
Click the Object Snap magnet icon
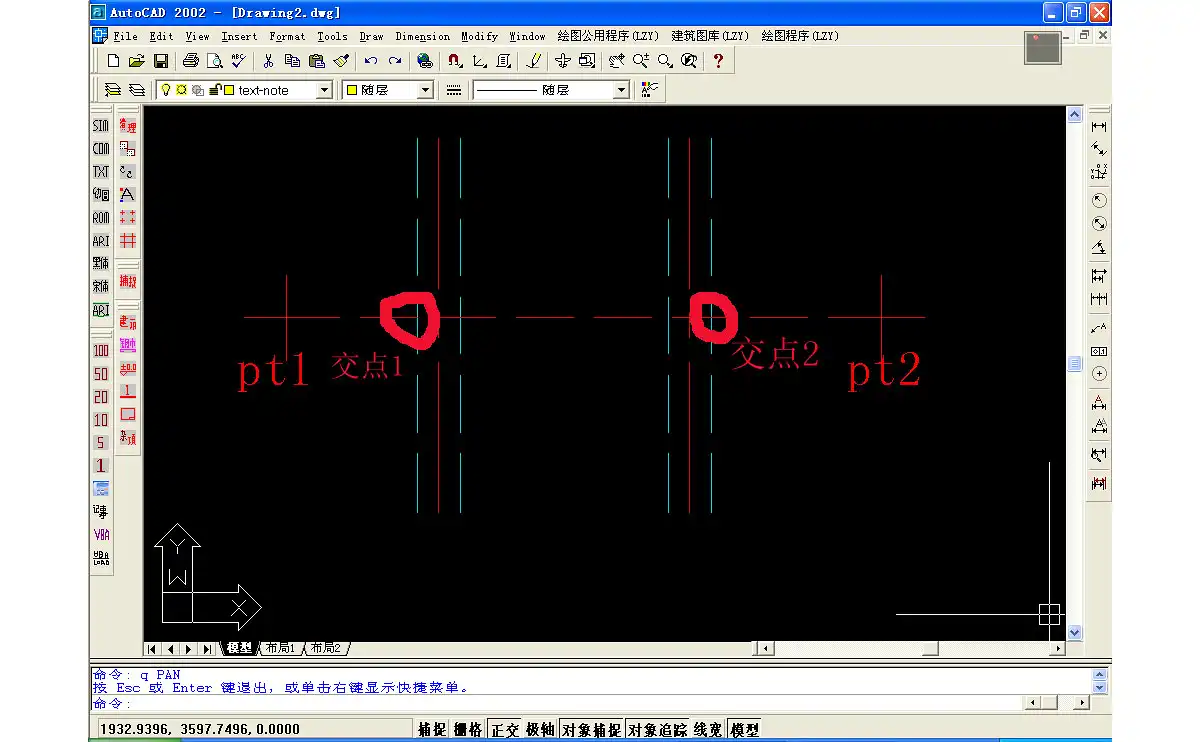455,61
